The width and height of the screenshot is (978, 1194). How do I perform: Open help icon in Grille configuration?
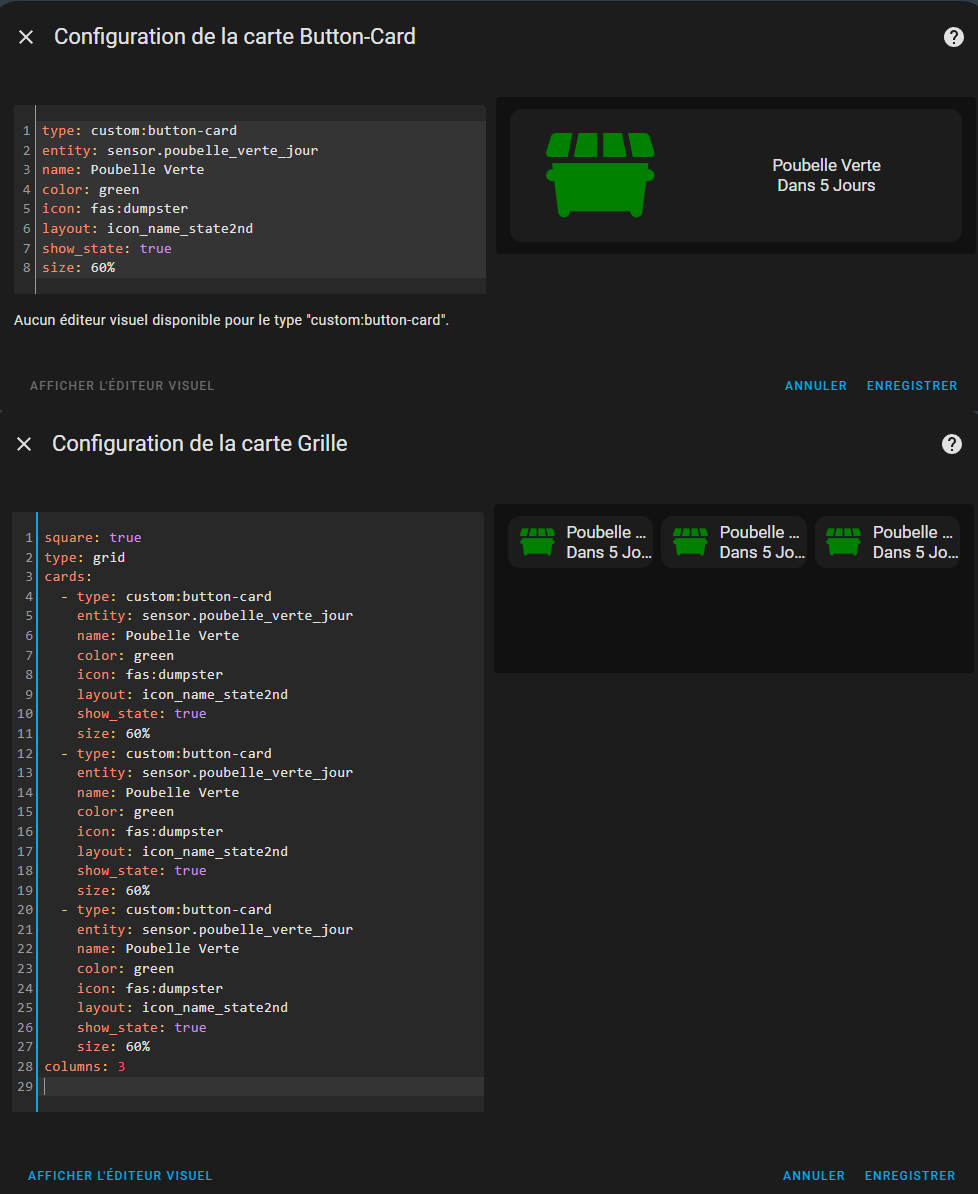point(951,444)
